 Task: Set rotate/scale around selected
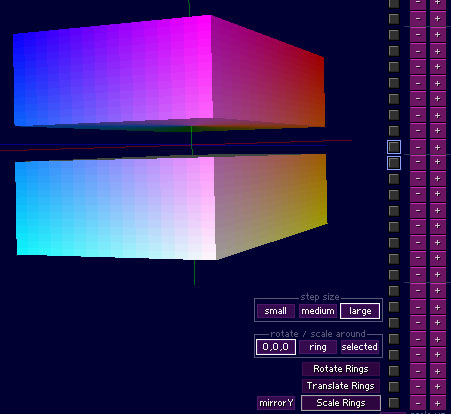[359, 347]
